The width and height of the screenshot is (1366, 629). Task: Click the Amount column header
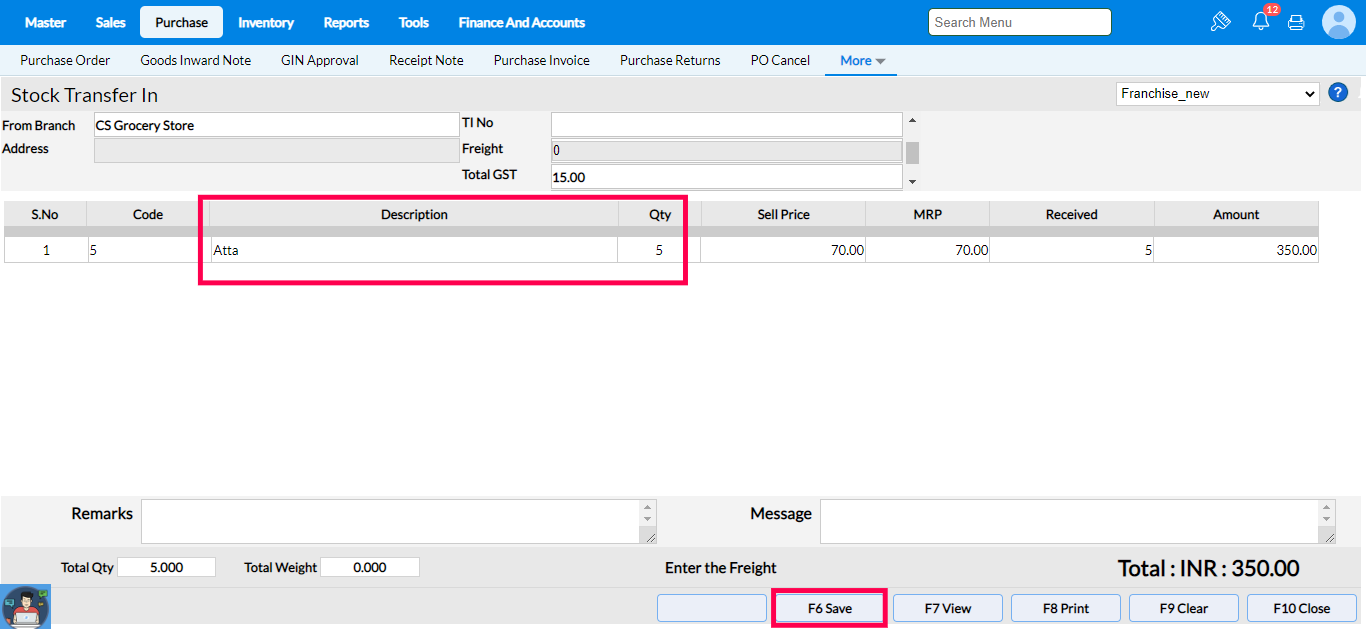tap(1237, 214)
